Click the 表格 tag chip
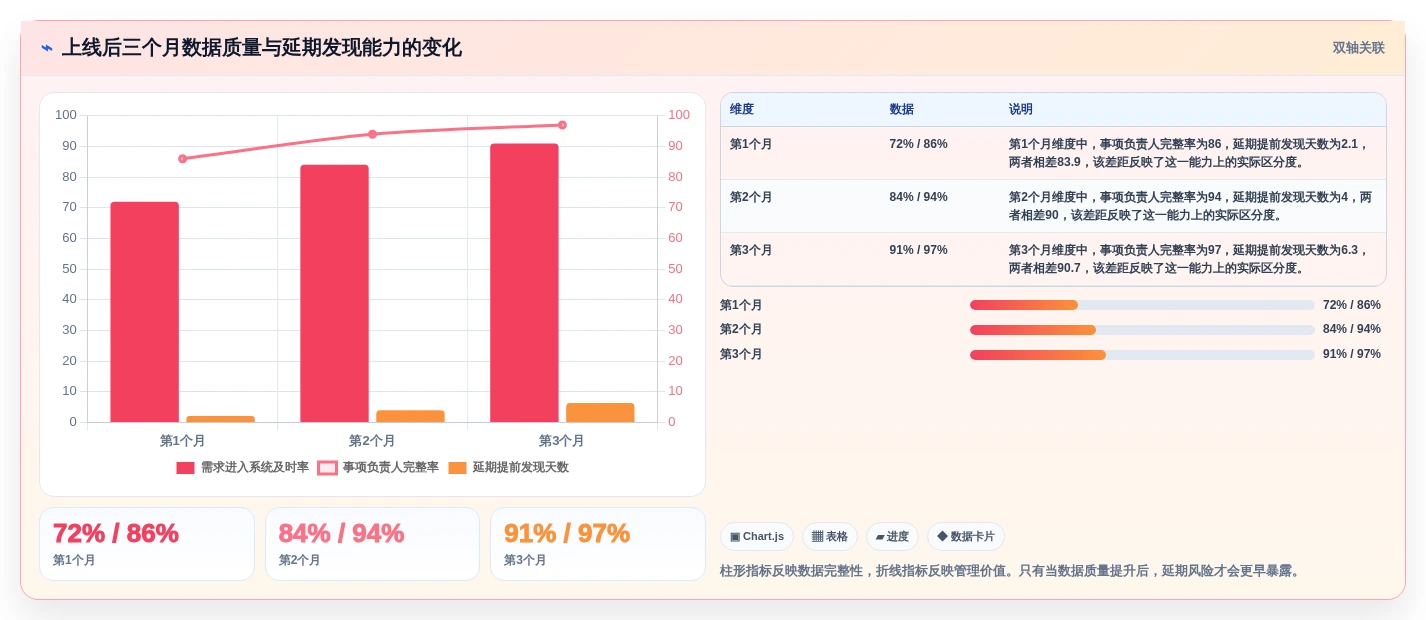Image resolution: width=1426 pixels, height=620 pixels. pos(830,537)
